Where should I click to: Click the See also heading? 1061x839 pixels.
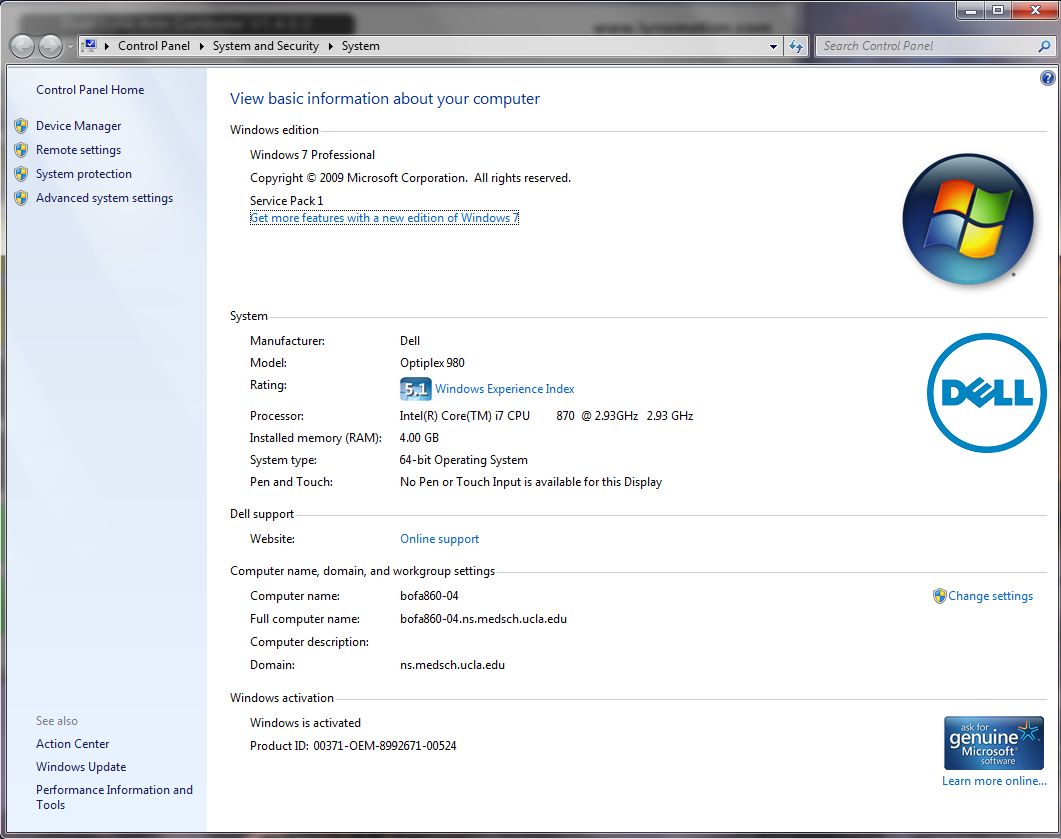point(57,721)
